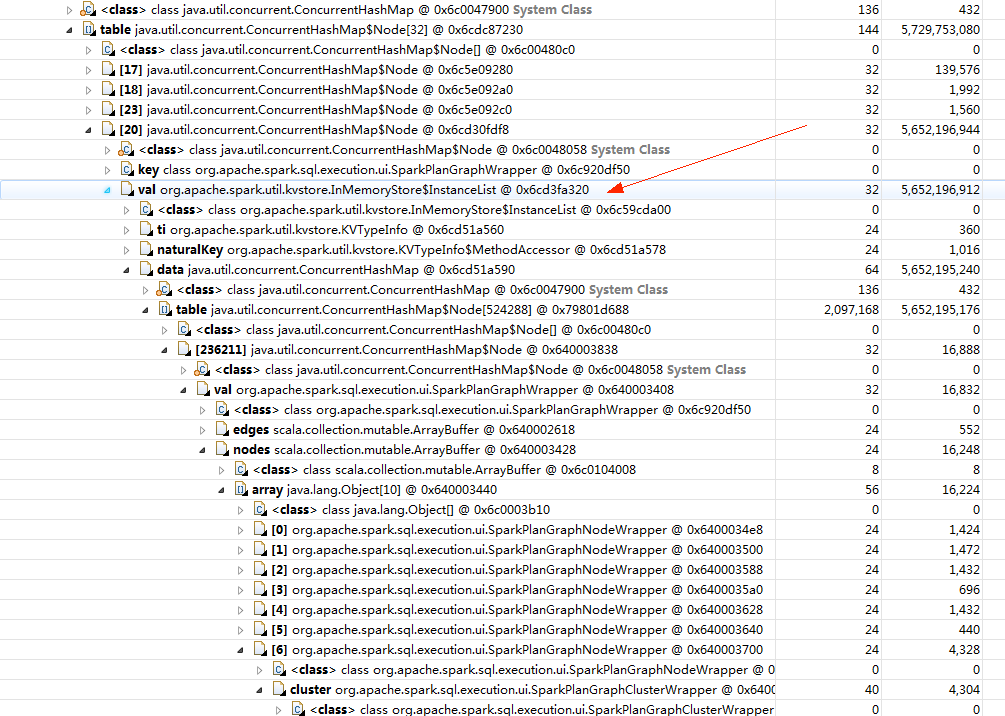Select retained heap value 5,729,753,080
The image size is (1005, 716).
click(940, 29)
